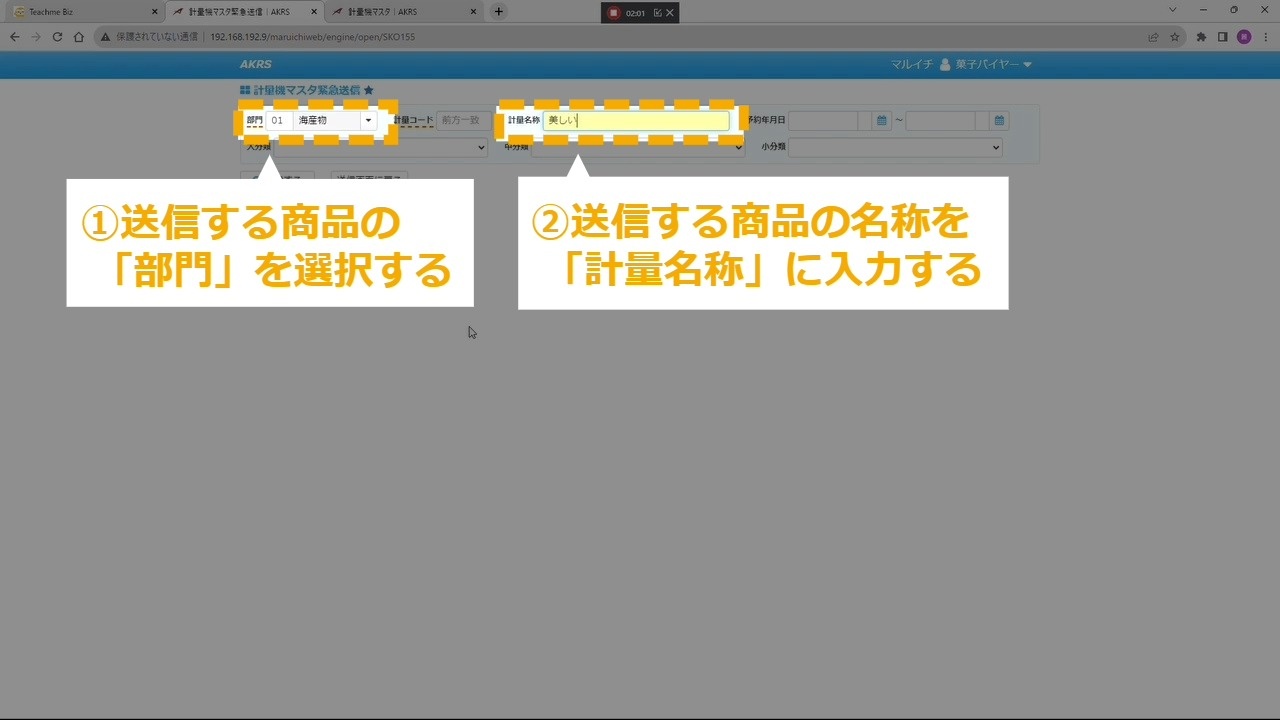Open a new browser tab
The image size is (1280, 720).
coord(499,12)
